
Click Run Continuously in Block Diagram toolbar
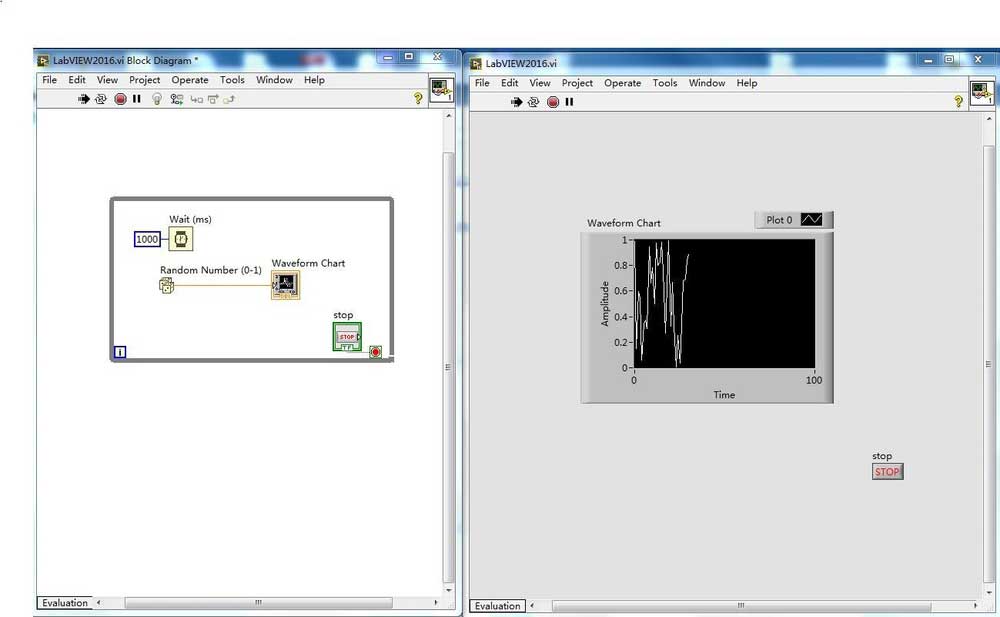click(x=101, y=99)
